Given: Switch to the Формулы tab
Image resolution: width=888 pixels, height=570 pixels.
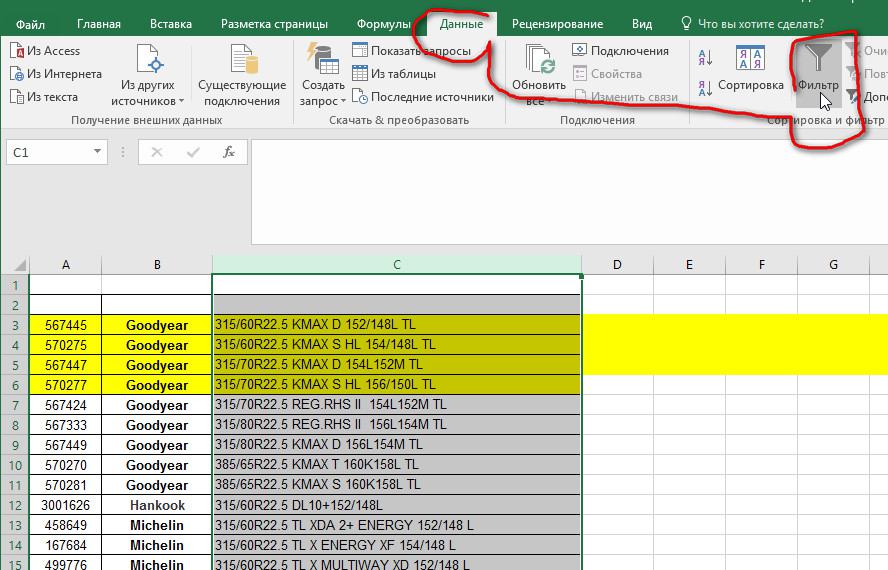Looking at the screenshot, I should [x=383, y=24].
